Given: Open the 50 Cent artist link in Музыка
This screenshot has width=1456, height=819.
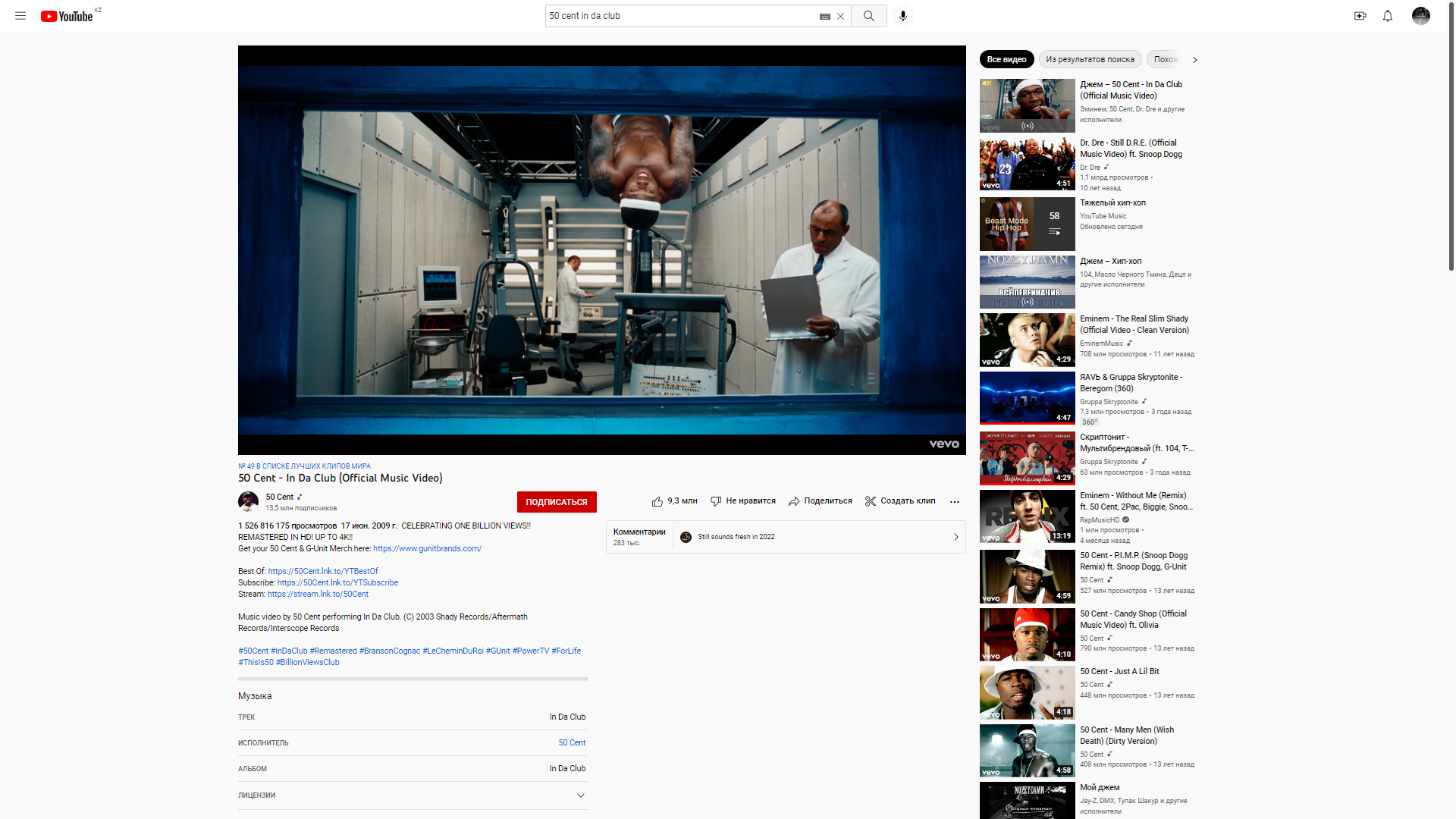Looking at the screenshot, I should [x=572, y=742].
